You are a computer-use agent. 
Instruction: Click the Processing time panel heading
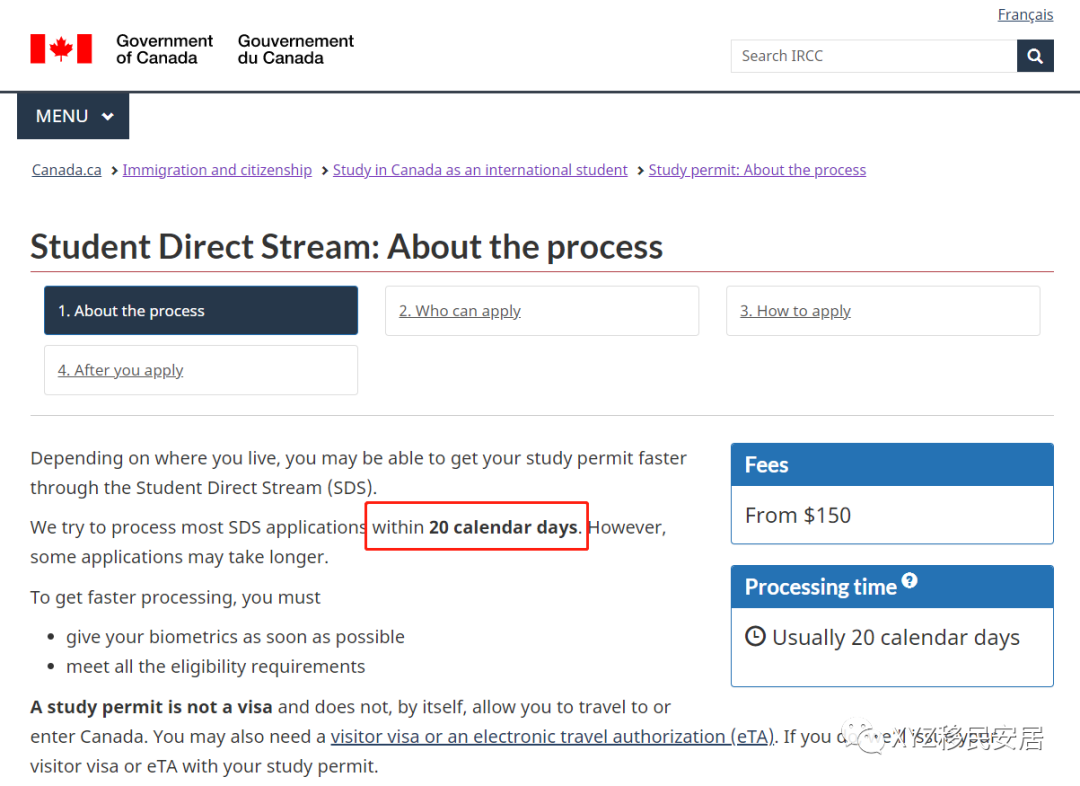click(892, 587)
